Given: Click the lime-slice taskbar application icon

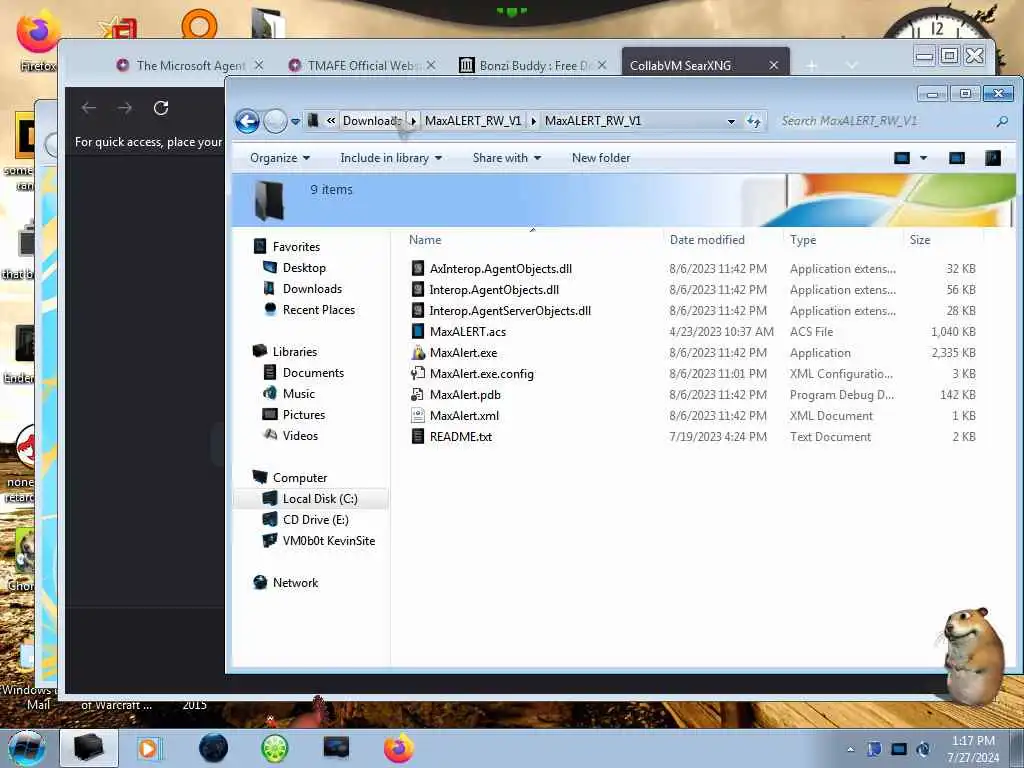Looking at the screenshot, I should (275, 748).
